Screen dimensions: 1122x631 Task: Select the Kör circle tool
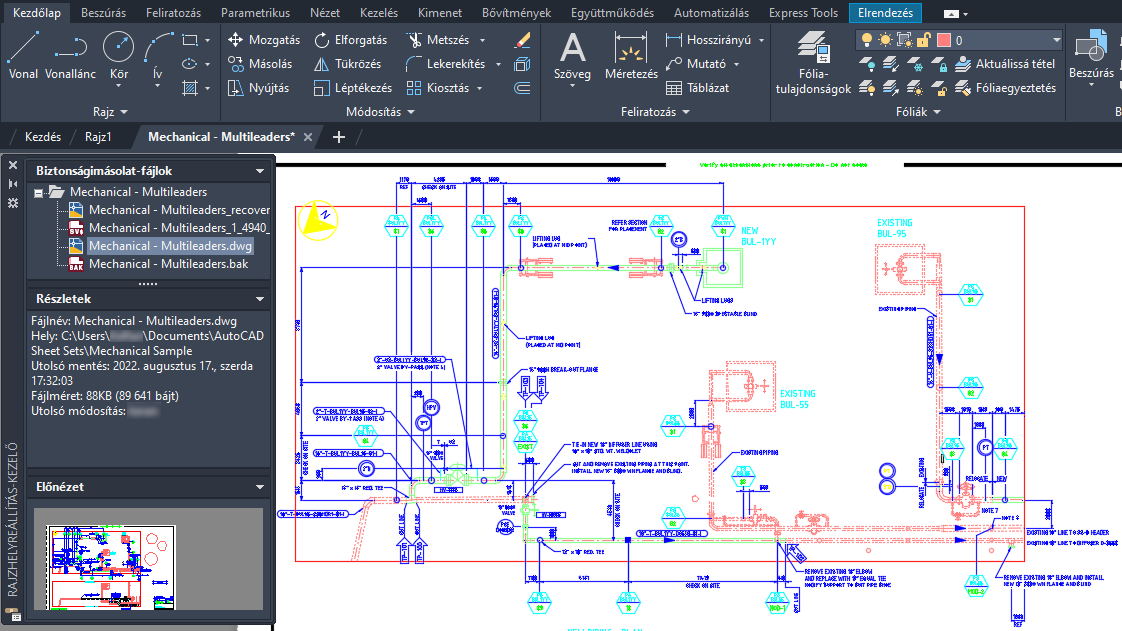click(x=119, y=55)
